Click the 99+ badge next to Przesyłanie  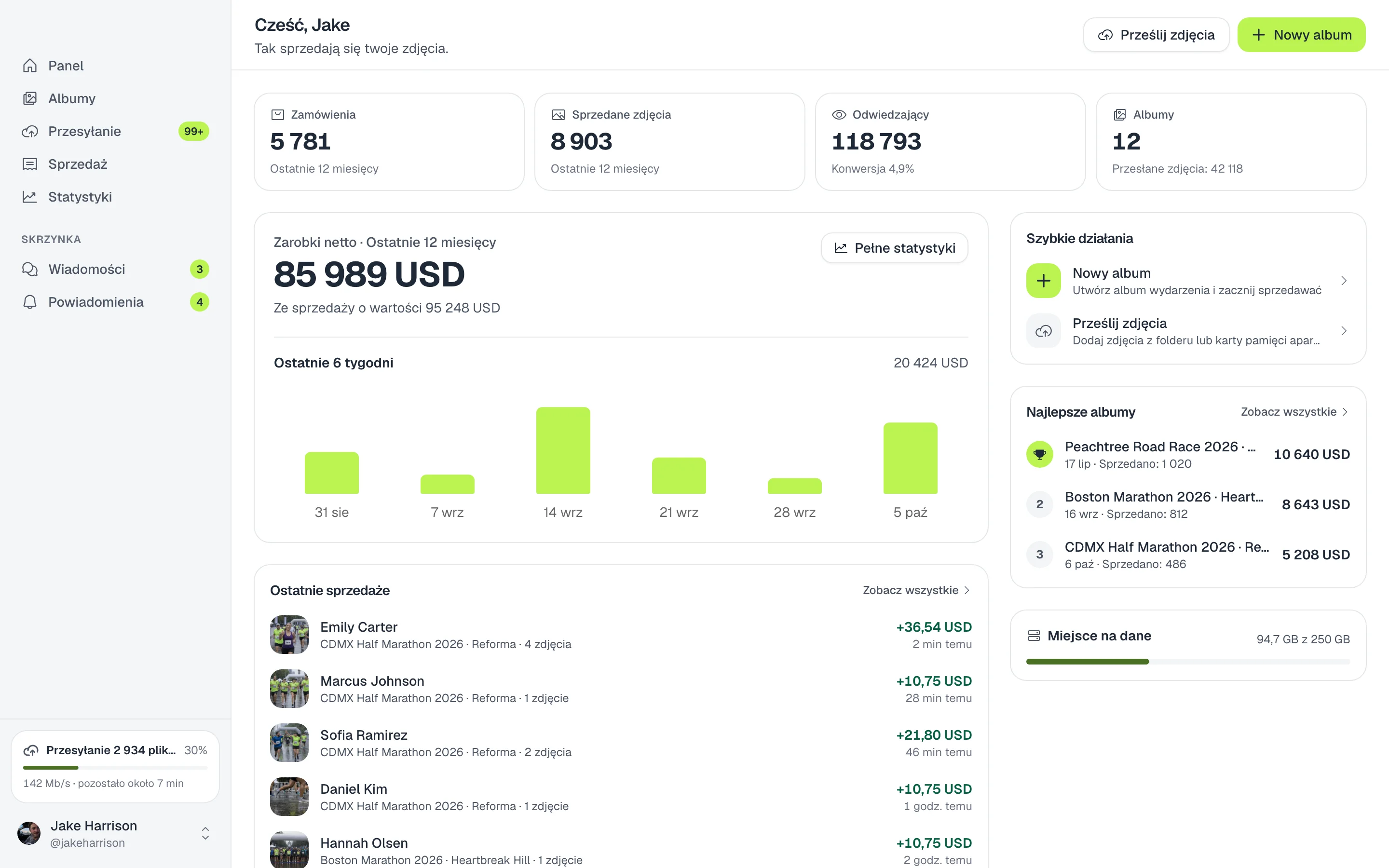193,132
